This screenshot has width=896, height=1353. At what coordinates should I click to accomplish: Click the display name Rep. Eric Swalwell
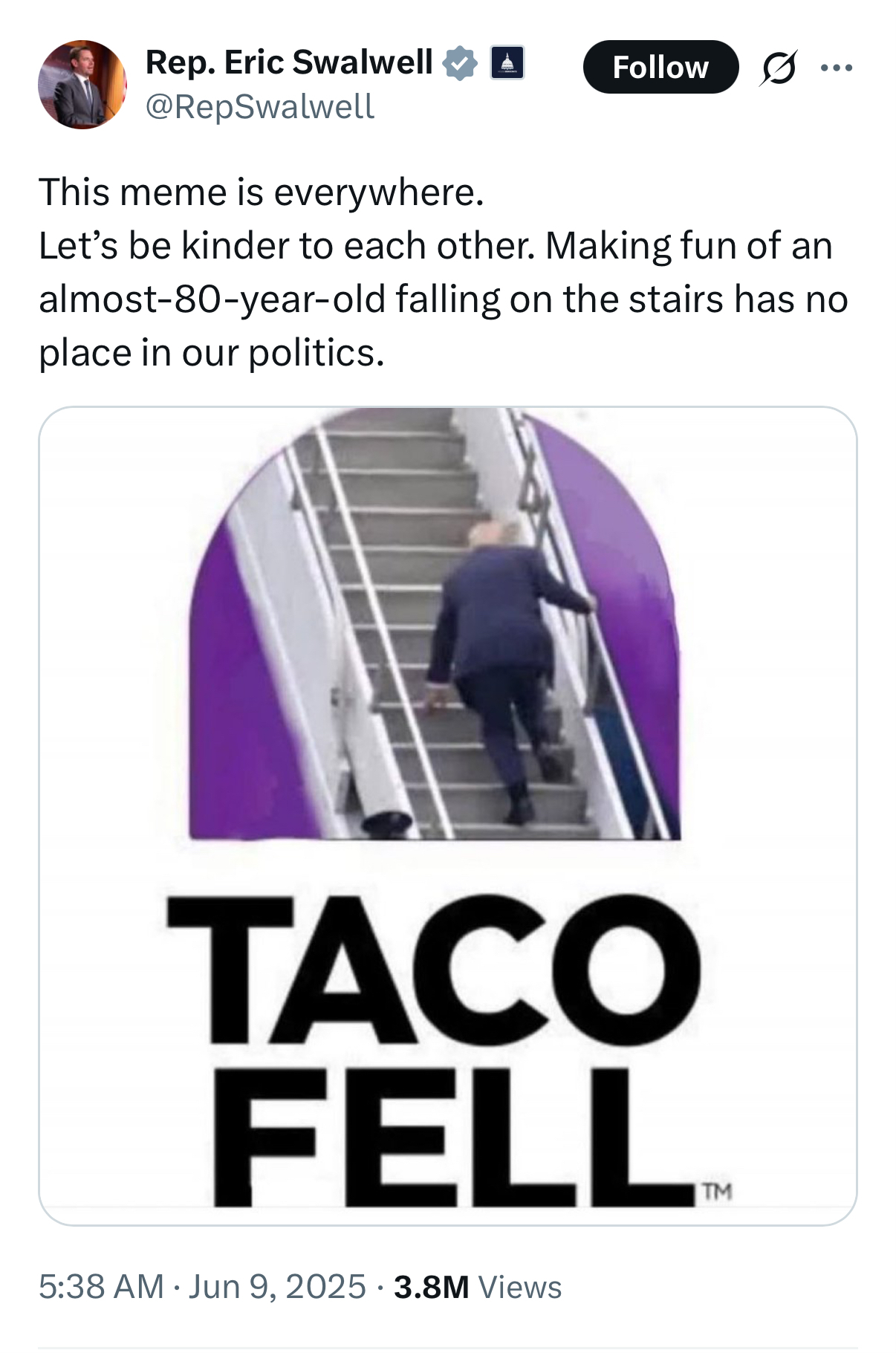point(289,62)
